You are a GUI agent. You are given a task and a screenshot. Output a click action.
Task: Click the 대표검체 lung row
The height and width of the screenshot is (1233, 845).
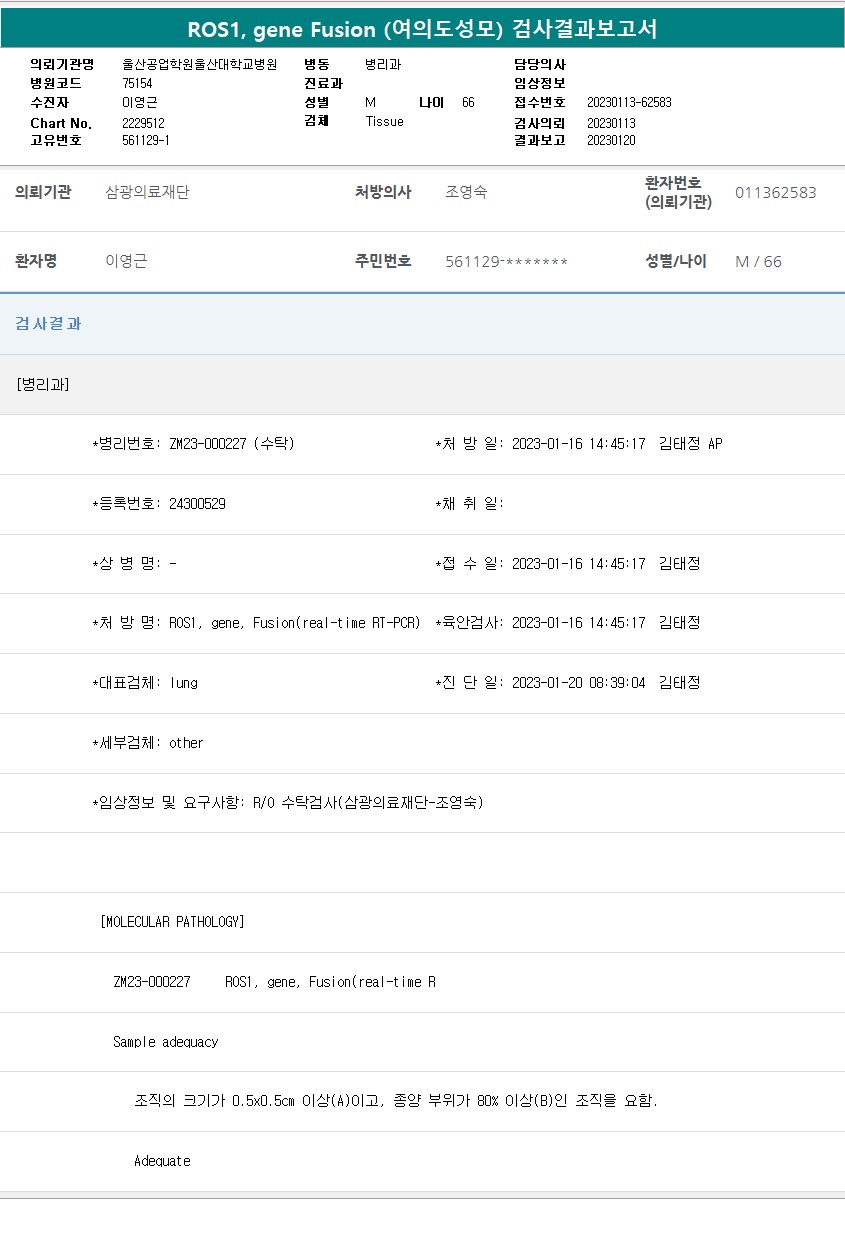145,683
